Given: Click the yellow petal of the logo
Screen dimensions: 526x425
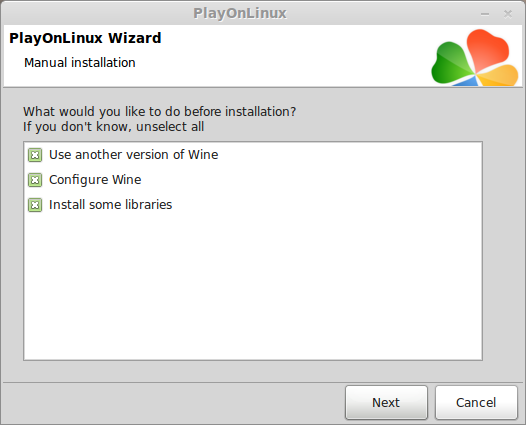Looking at the screenshot, I should pos(499,76).
